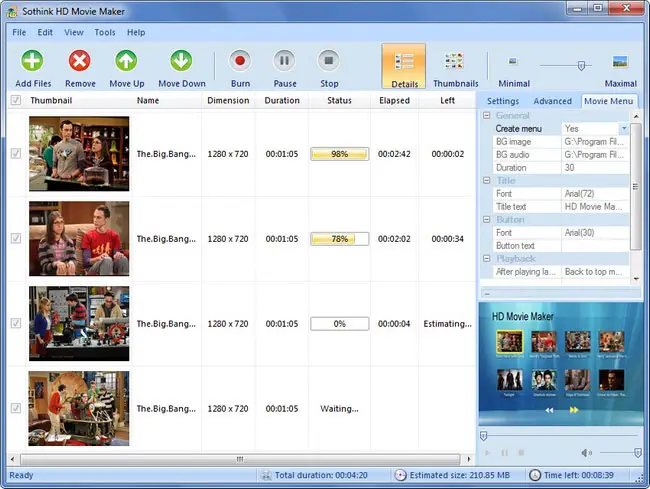The width and height of the screenshot is (650, 489).
Task: Stop the movie menu preview
Action: (x=521, y=453)
